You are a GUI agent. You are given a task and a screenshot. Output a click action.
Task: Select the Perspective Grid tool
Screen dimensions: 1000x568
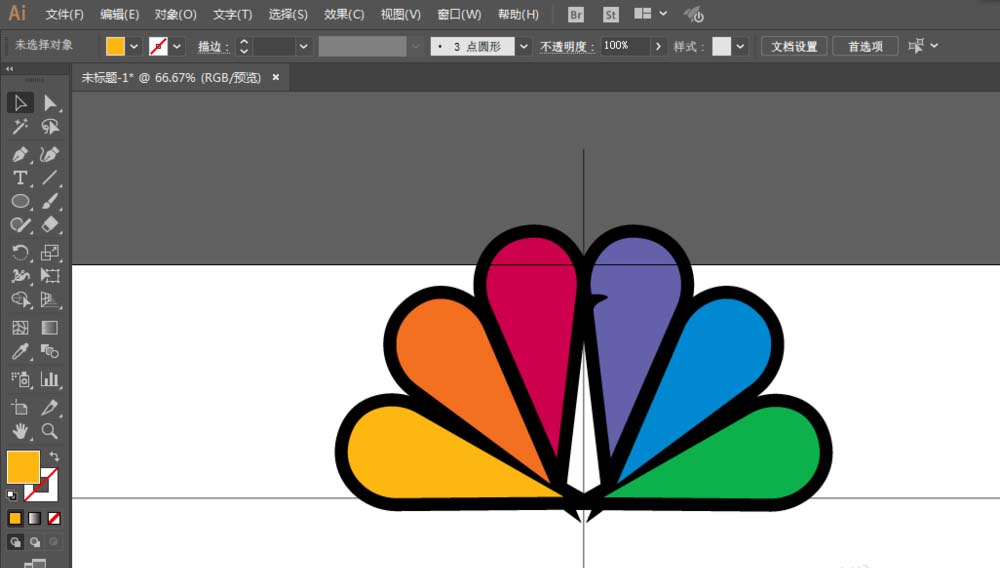click(x=50, y=300)
